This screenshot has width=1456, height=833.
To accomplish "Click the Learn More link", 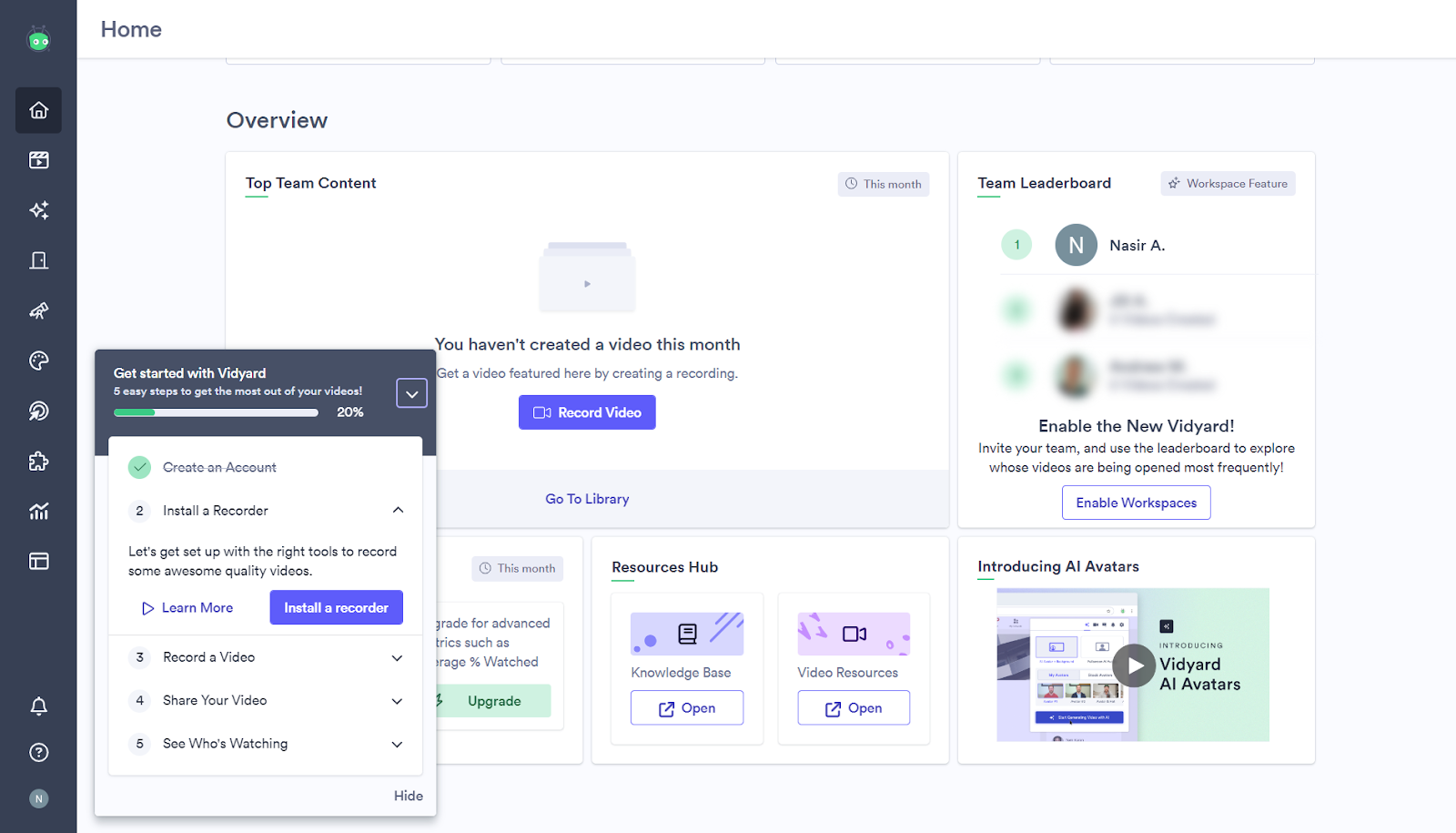I will tap(187, 607).
